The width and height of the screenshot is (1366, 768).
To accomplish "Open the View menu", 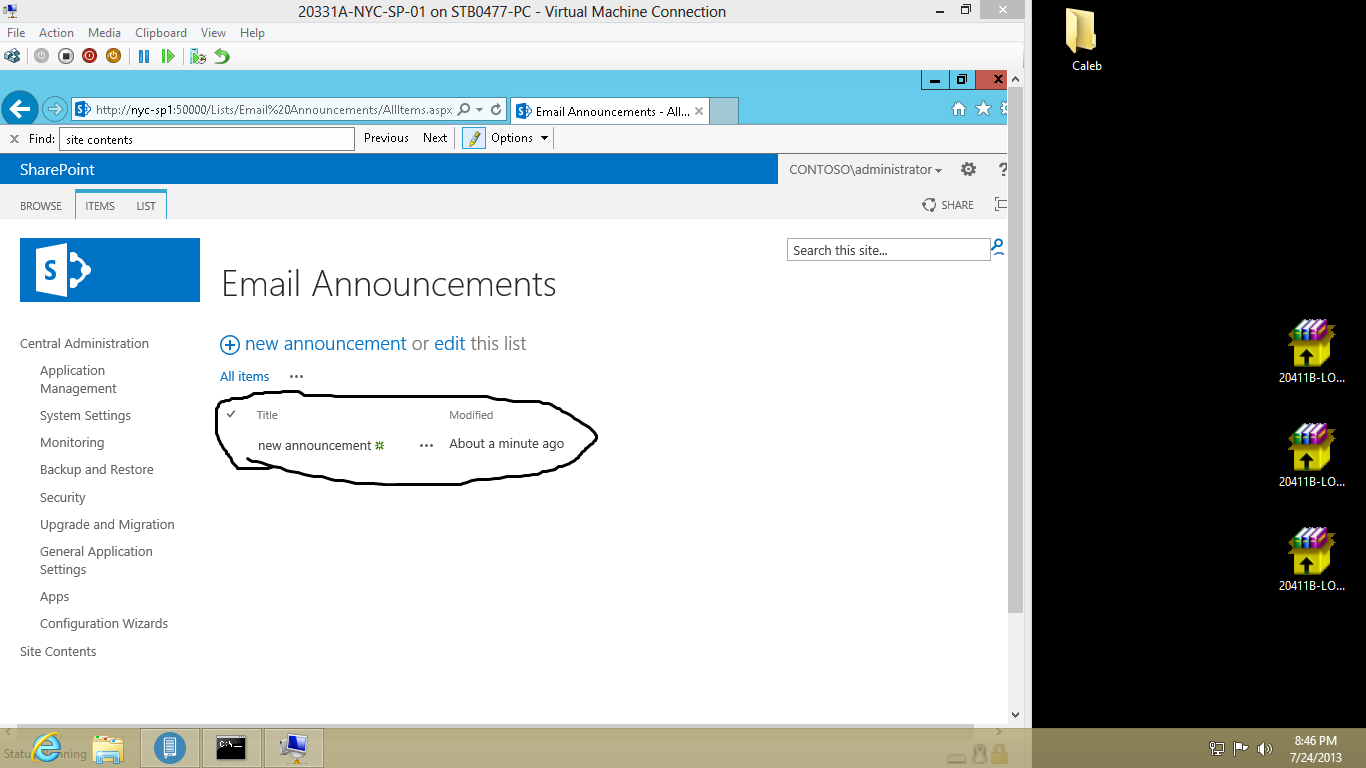I will [x=213, y=33].
